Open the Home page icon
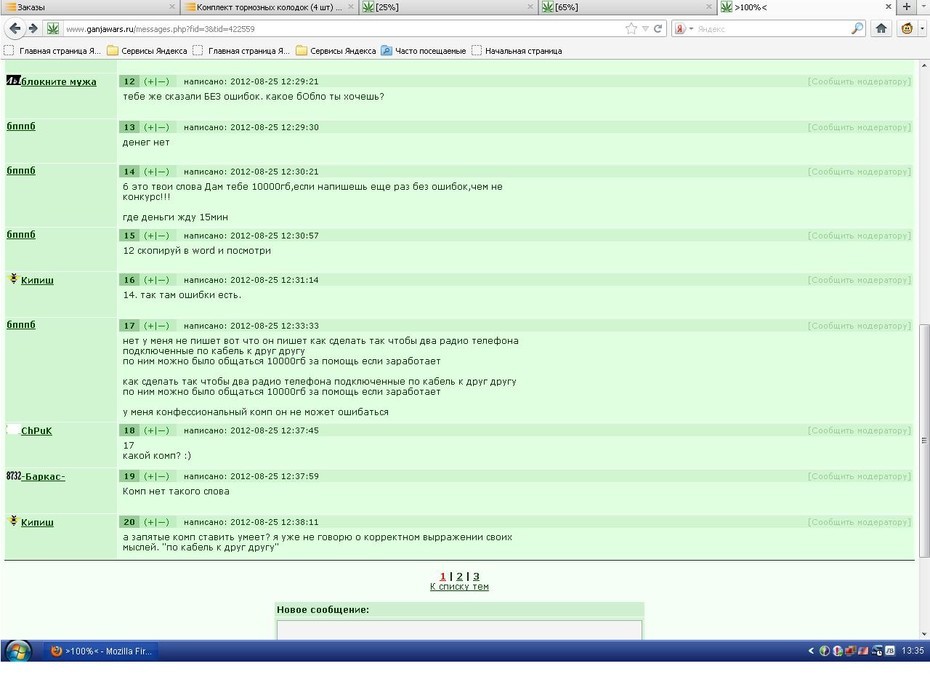 click(881, 28)
